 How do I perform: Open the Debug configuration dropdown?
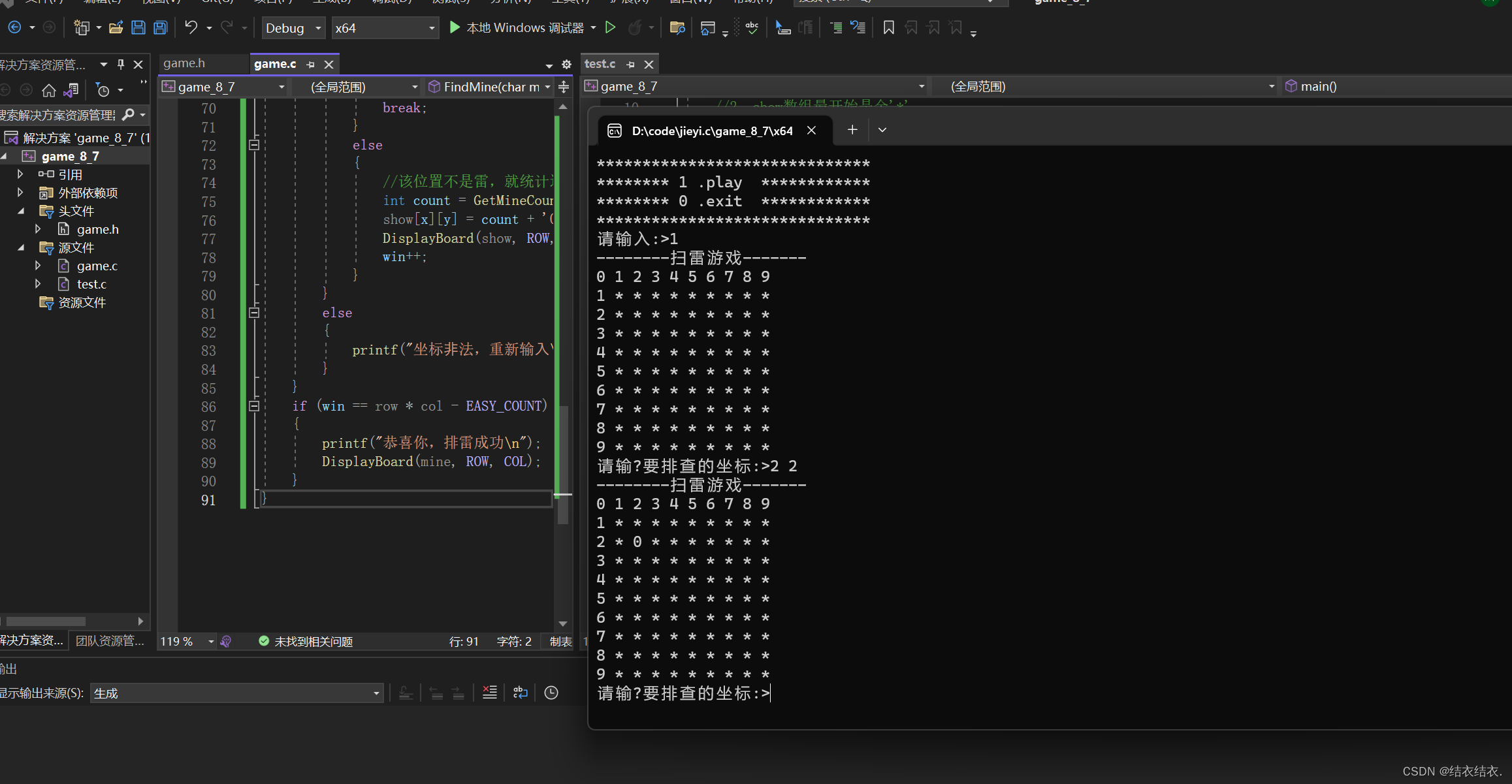tap(293, 28)
